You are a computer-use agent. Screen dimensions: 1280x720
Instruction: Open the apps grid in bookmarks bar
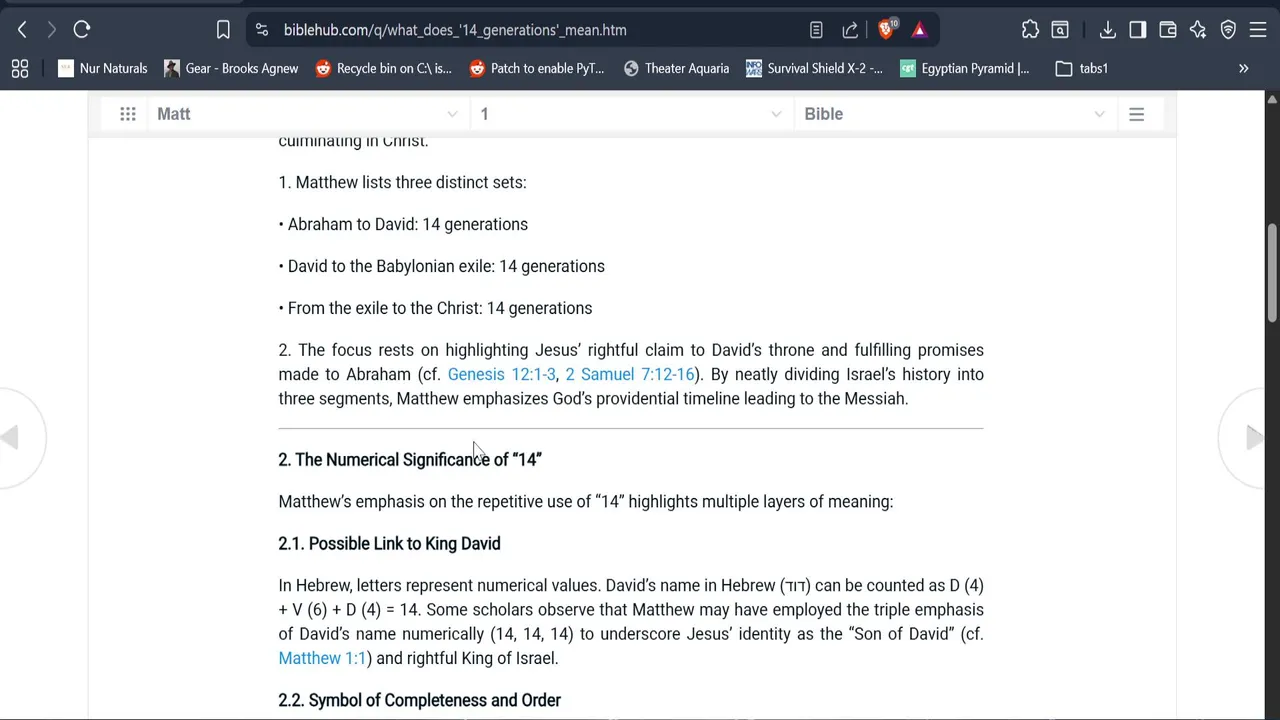point(20,68)
